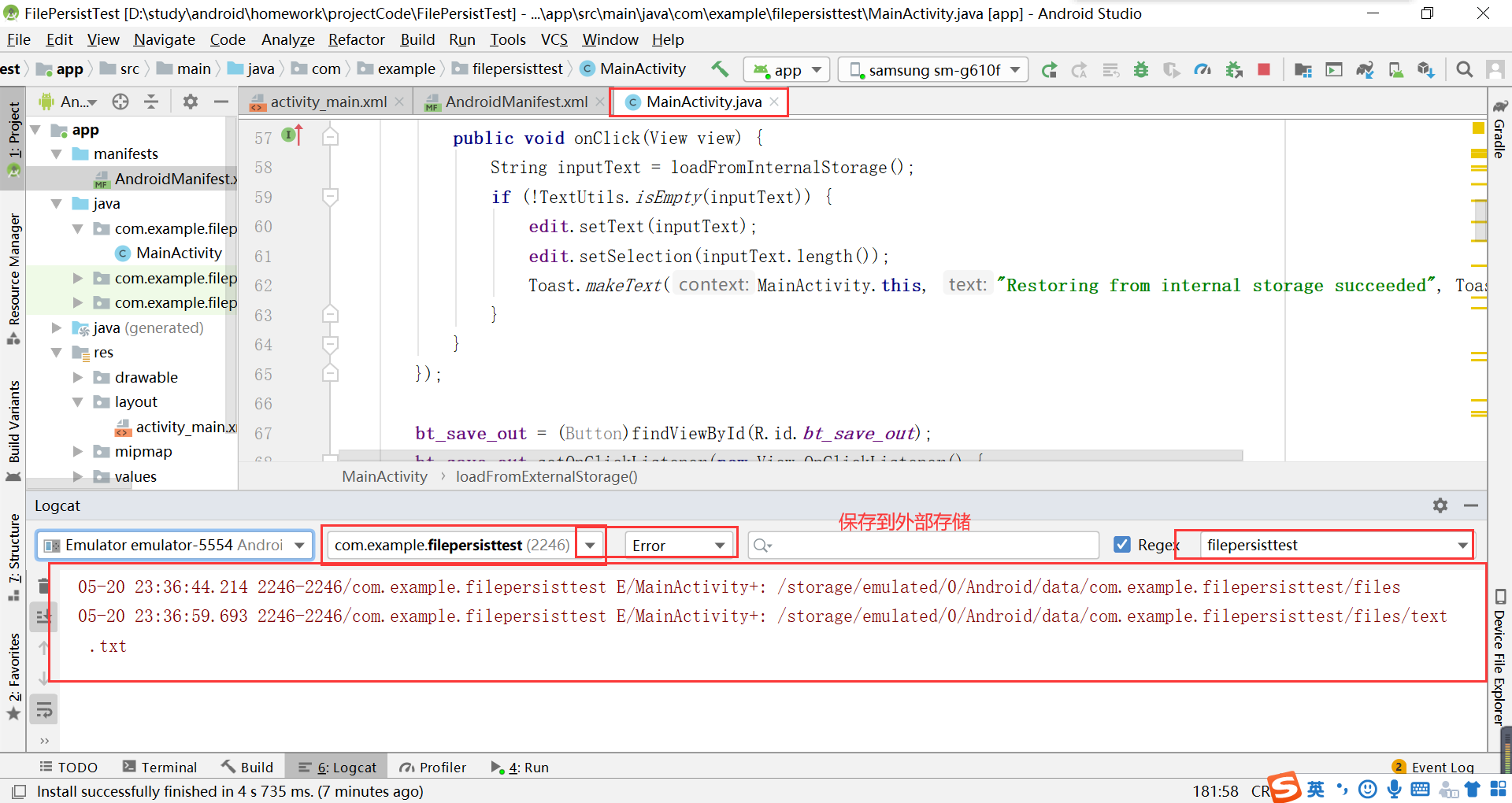Click the yellow warning indicator atop the editor stripe
The image size is (1512, 803).
1478,128
